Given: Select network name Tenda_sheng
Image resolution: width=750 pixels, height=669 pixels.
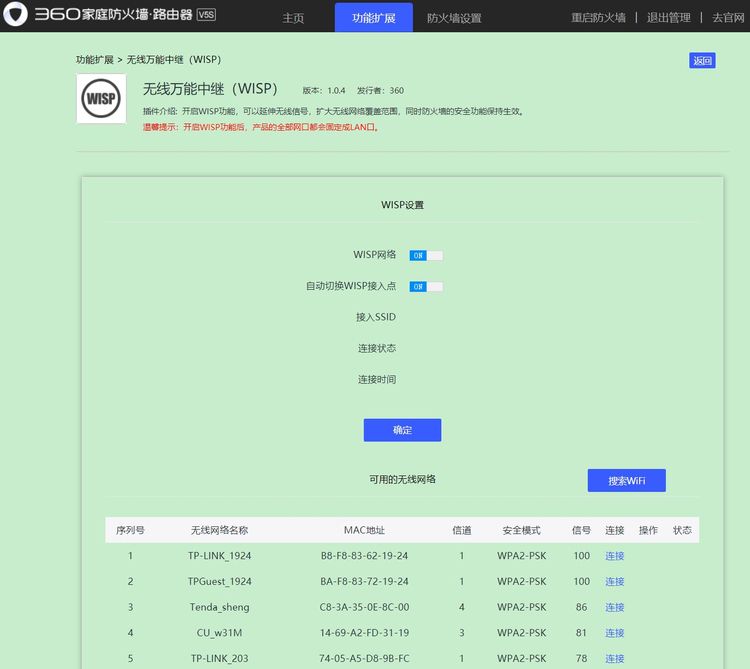Looking at the screenshot, I should [x=220, y=607].
